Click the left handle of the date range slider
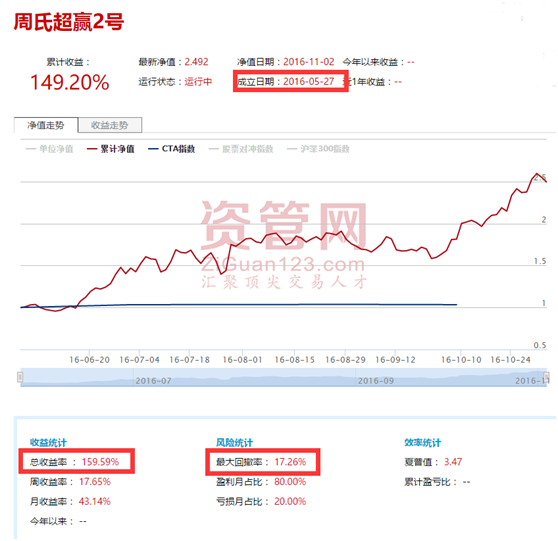The height and width of the screenshot is (541, 558). (x=20, y=377)
